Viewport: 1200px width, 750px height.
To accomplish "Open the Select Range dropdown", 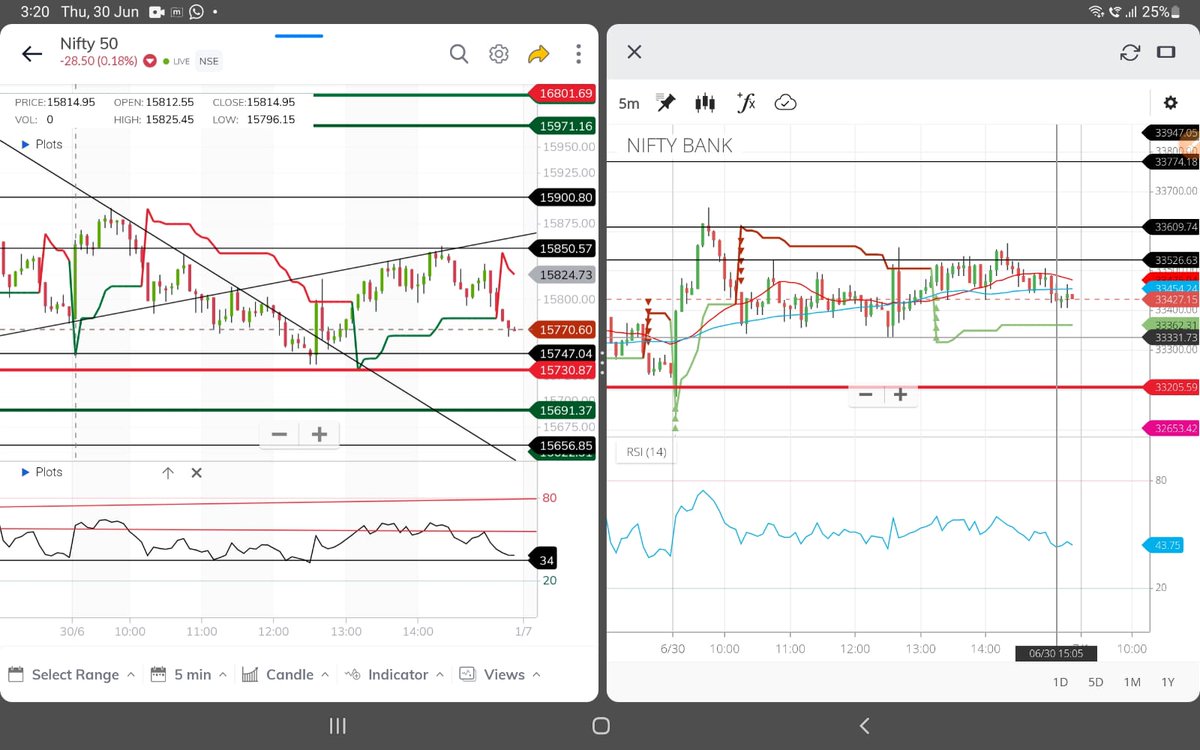I will (72, 675).
